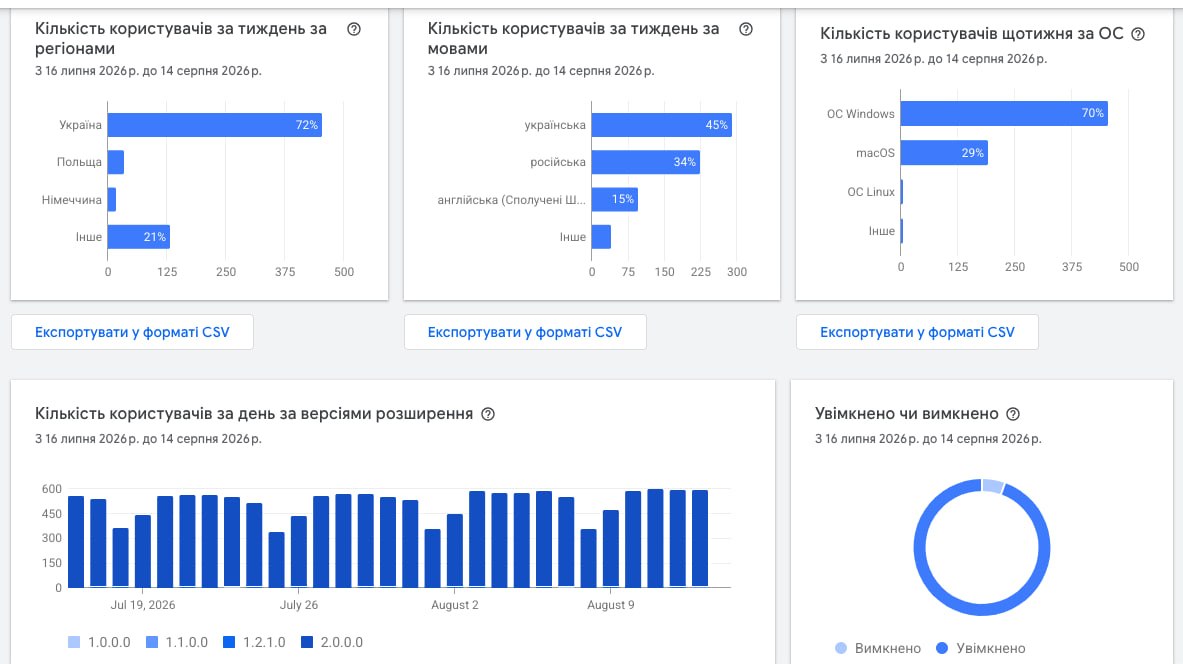
Task: Export OS chart using CSV button
Action: point(917,332)
